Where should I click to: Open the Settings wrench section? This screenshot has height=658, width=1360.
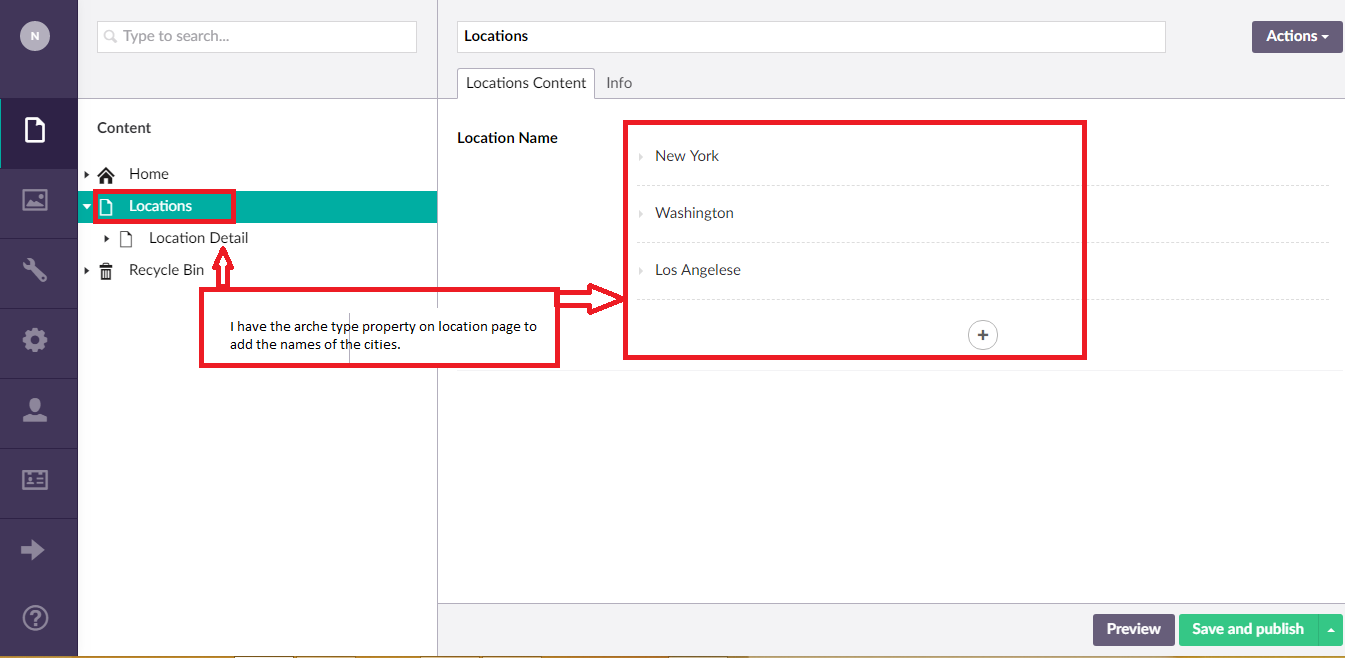[35, 270]
